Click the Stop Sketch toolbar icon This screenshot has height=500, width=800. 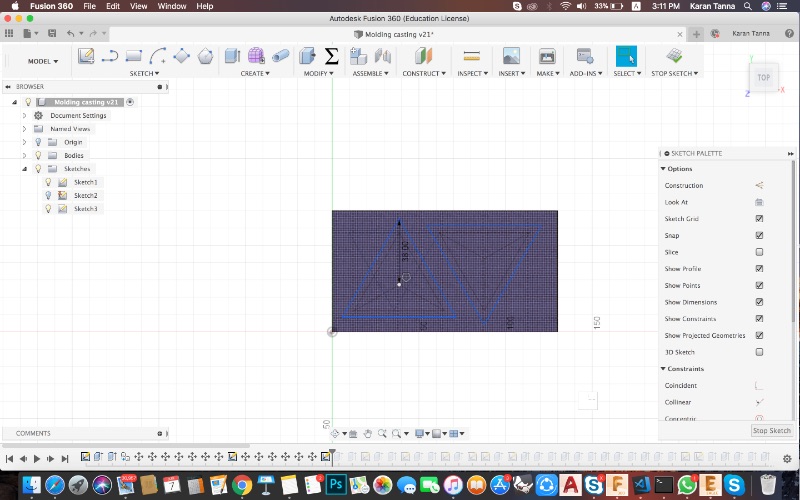[x=674, y=56]
